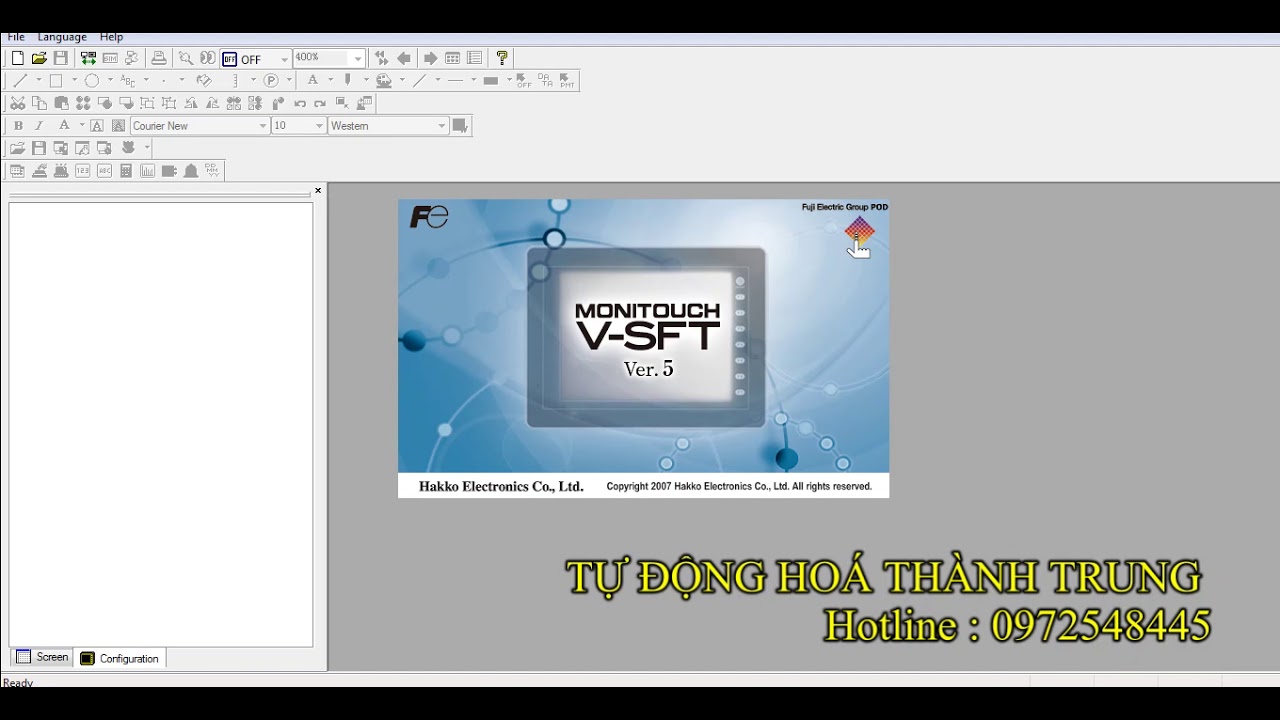Screen dimensions: 1280x720
Task: Click the DD MM YY calendar part icon
Action: click(212, 171)
